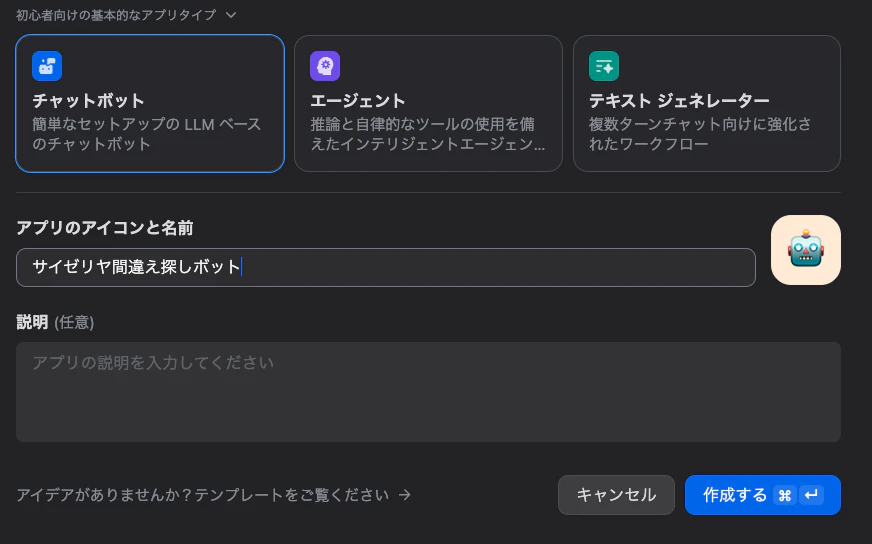Click the command key symbol on create button
The height and width of the screenshot is (544, 872).
[x=785, y=495]
